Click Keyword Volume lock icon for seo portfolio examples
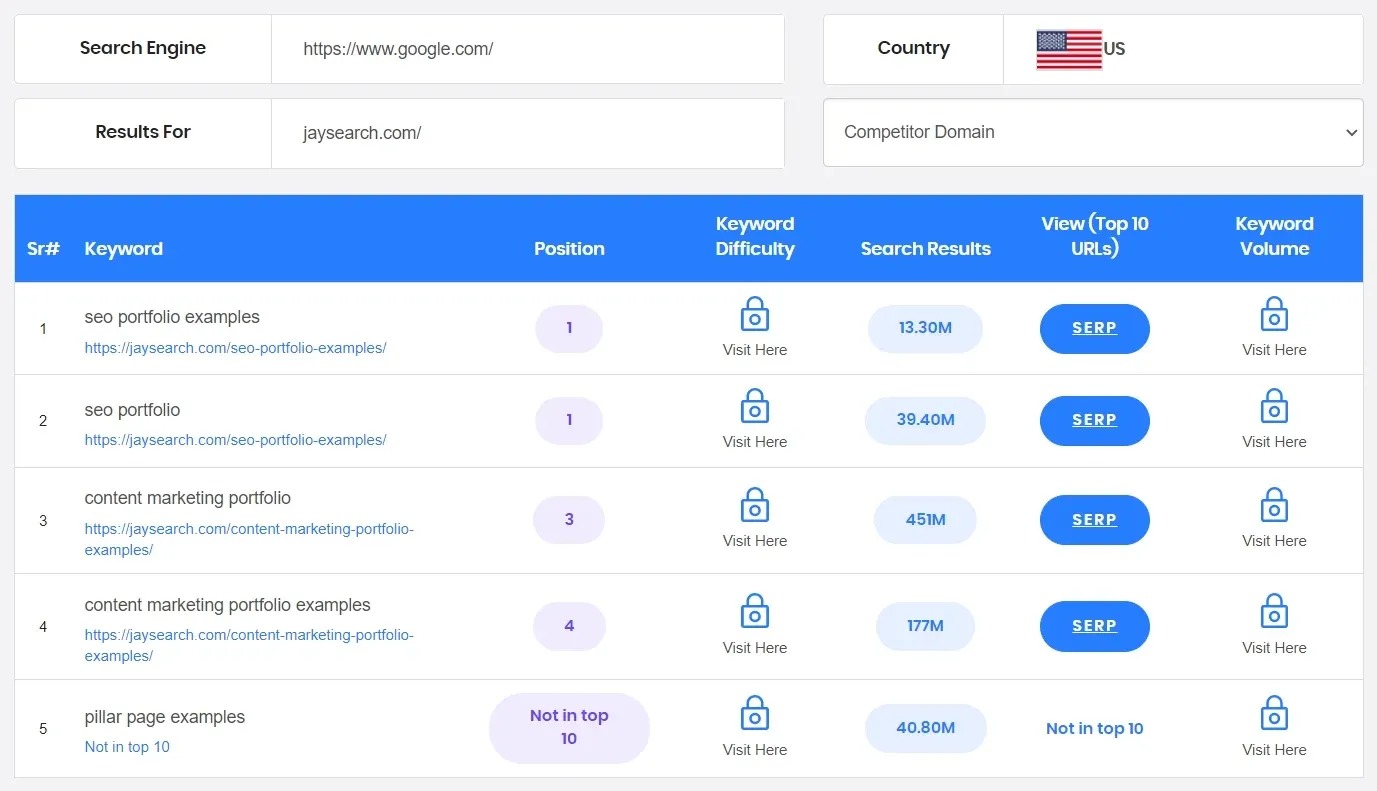 tap(1274, 314)
